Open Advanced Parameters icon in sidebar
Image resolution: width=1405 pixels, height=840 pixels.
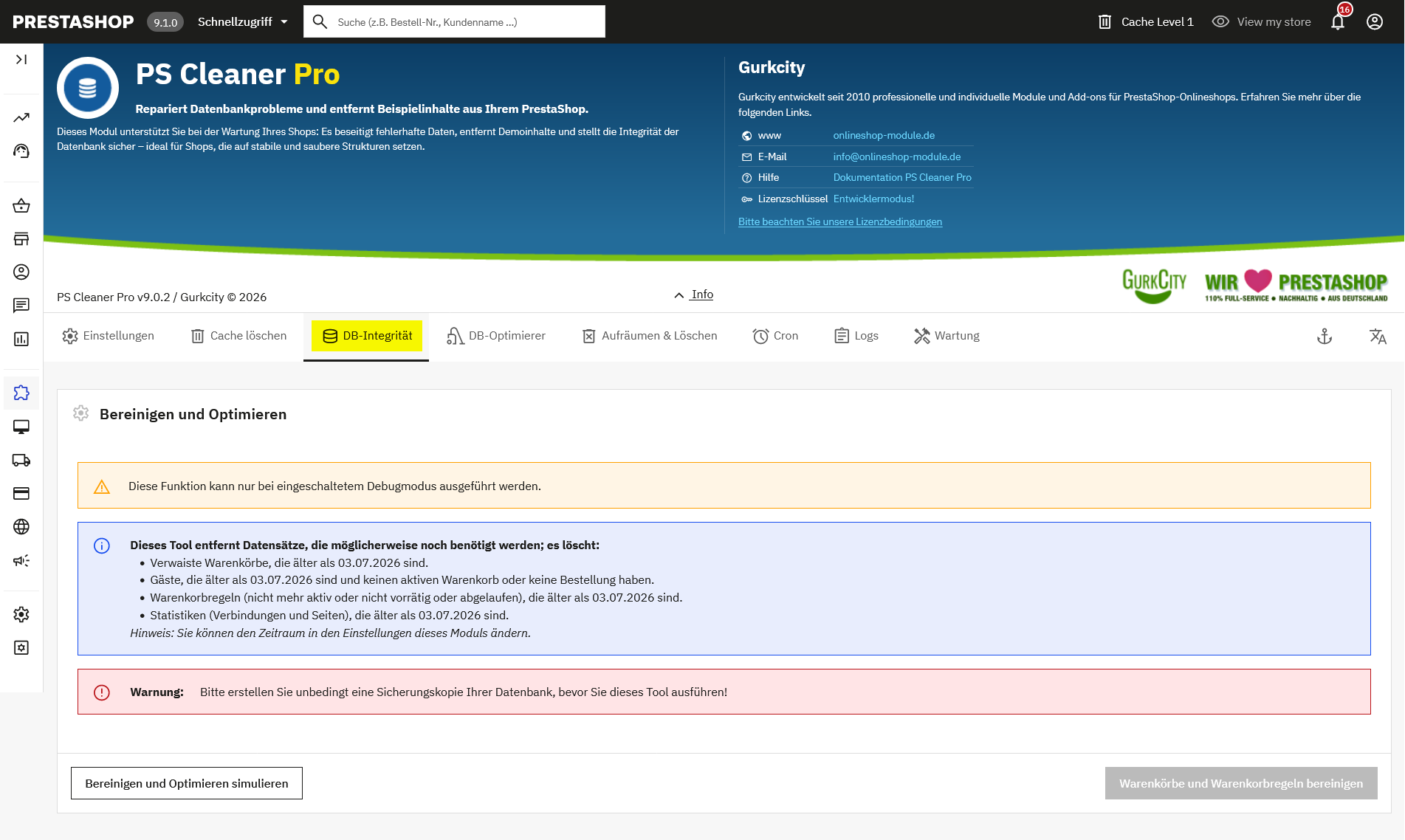(21, 647)
